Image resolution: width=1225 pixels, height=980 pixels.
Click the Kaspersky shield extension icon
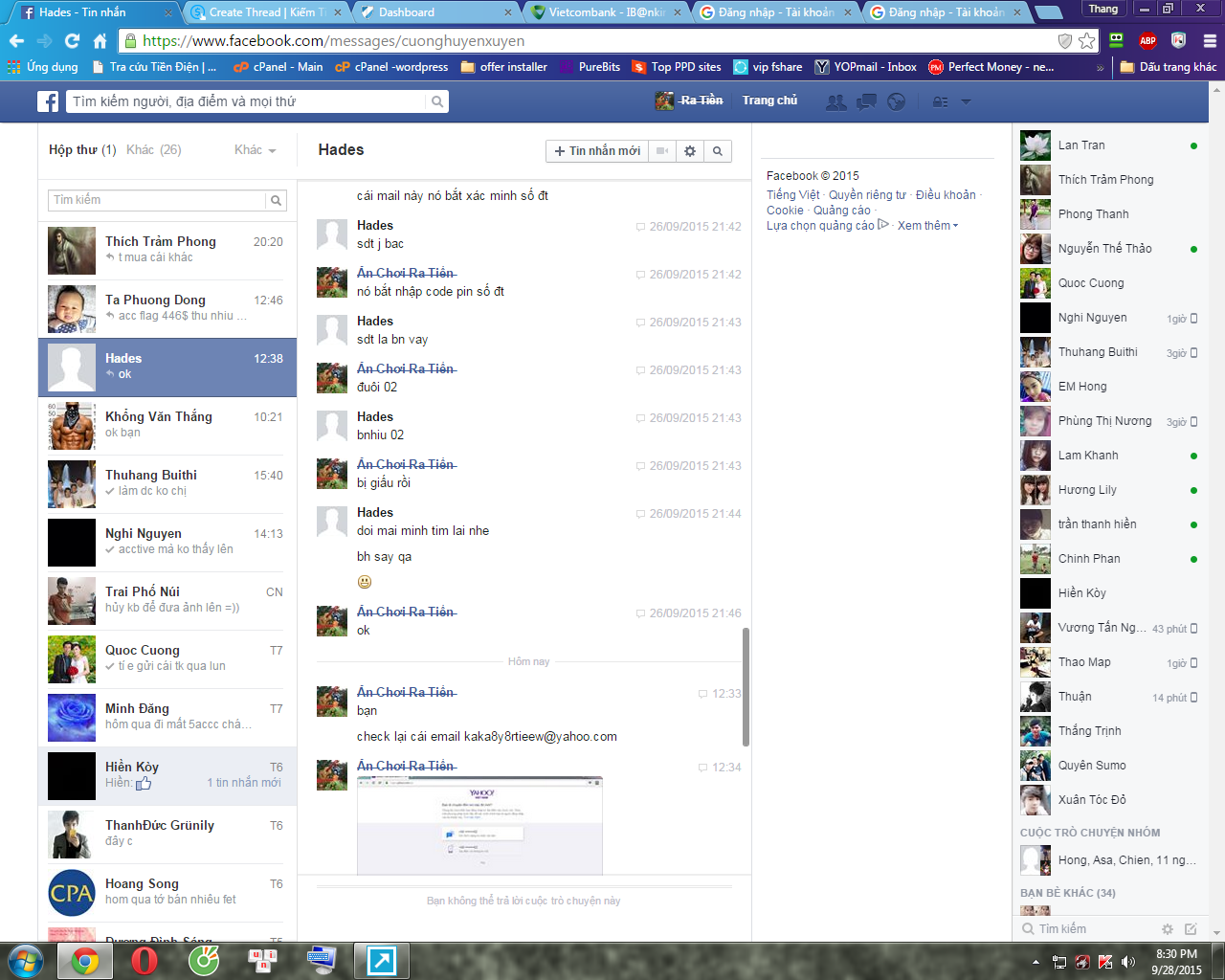point(1178,41)
